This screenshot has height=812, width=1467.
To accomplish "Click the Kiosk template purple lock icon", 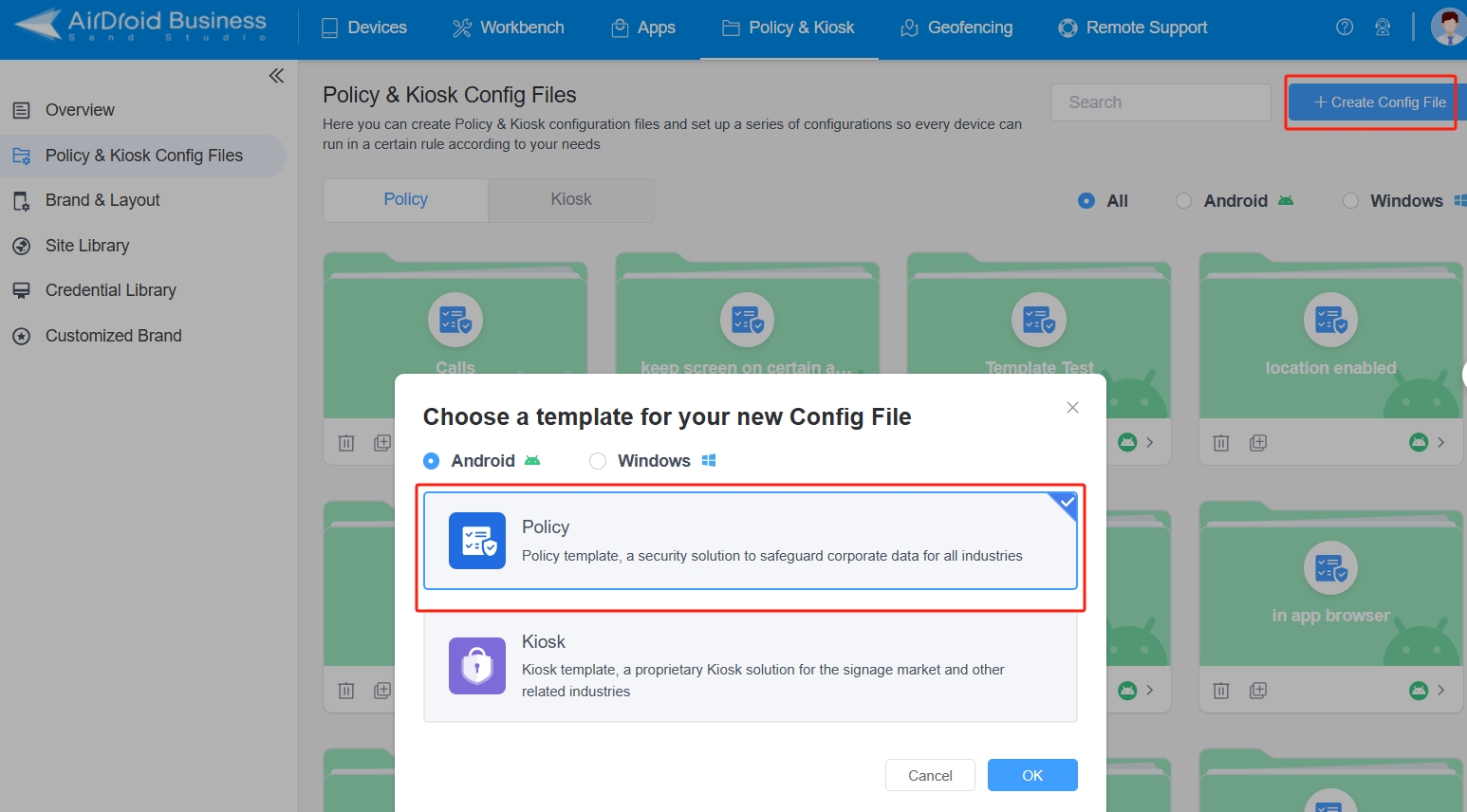I will click(477, 666).
